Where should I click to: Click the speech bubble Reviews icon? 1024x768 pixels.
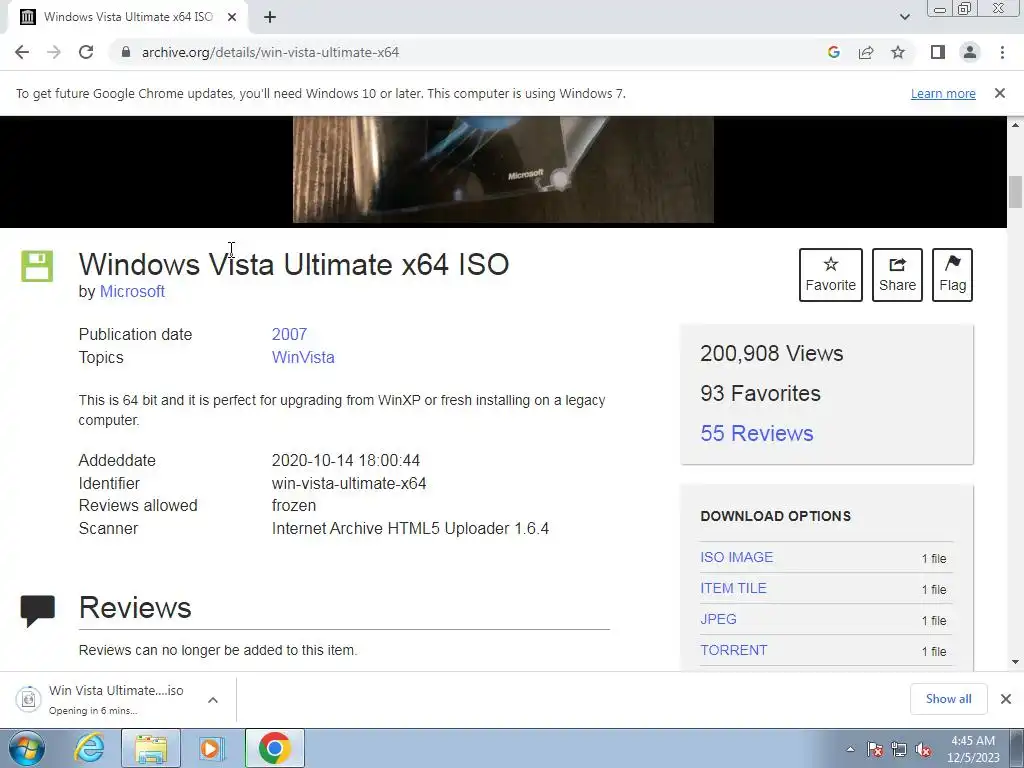point(38,611)
